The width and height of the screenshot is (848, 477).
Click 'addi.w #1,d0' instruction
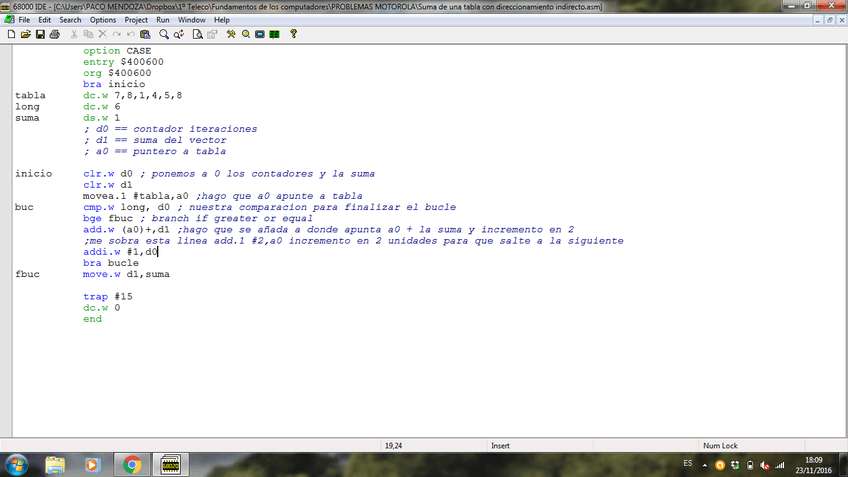pyautogui.click(x=120, y=252)
